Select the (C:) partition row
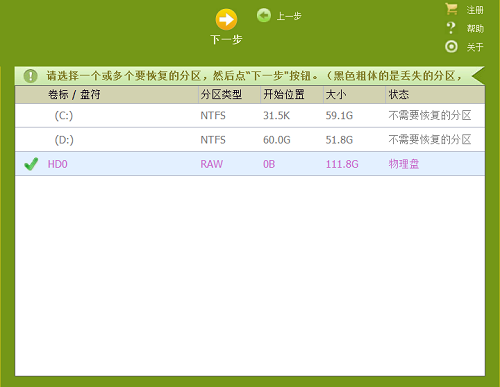500x387 pixels. point(250,116)
